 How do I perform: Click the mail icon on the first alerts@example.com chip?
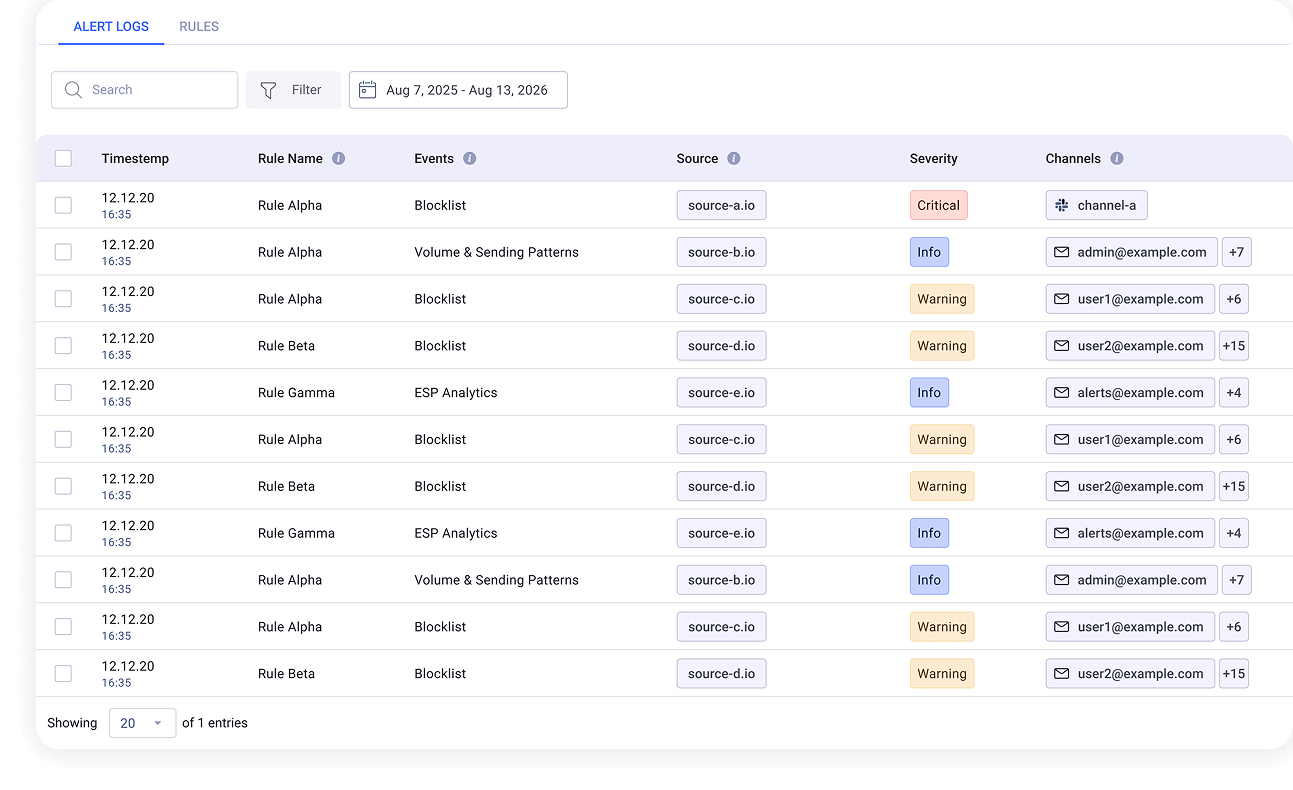(1062, 393)
